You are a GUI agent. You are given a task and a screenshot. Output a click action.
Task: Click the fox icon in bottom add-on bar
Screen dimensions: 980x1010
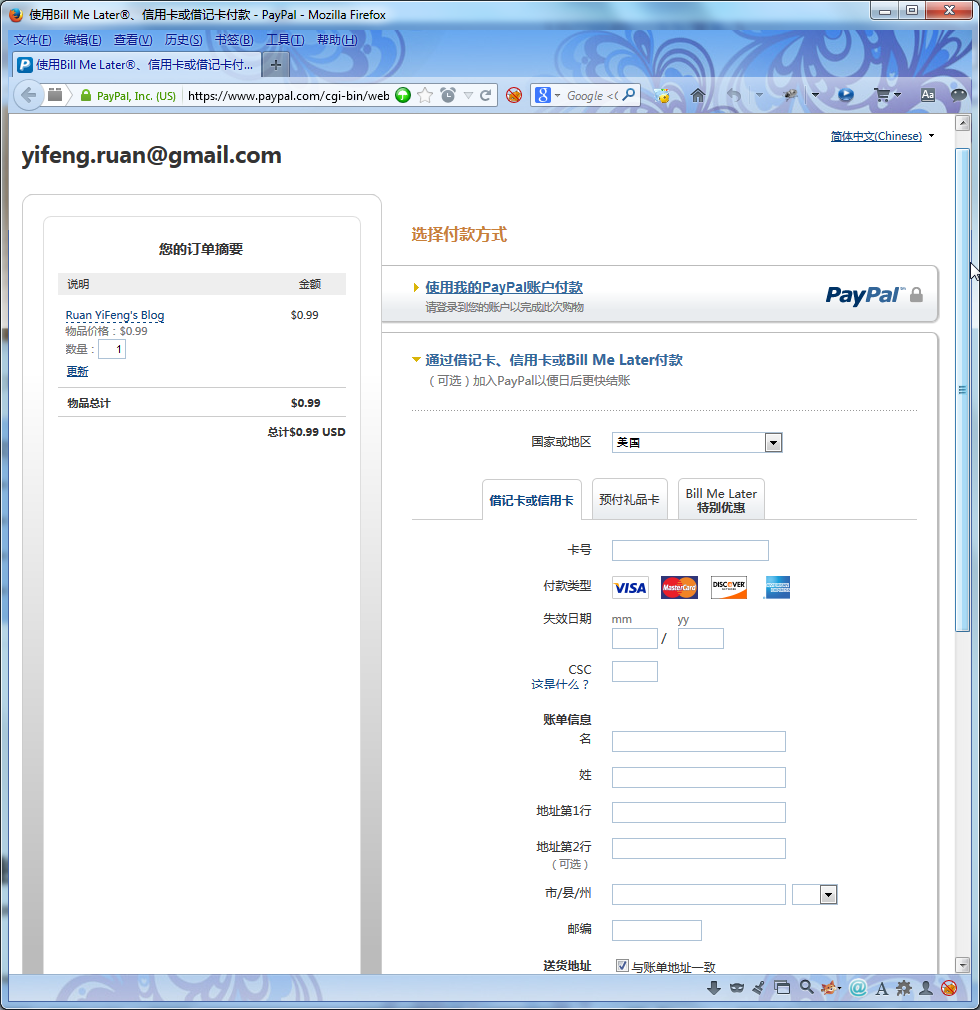tap(829, 987)
